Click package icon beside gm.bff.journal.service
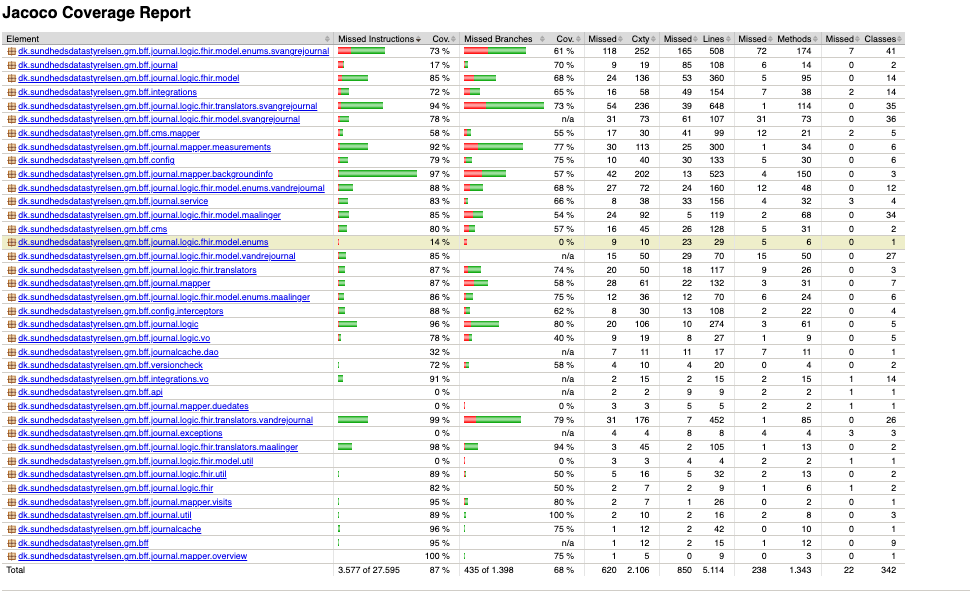This screenshot has width=970, height=616. (x=11, y=201)
